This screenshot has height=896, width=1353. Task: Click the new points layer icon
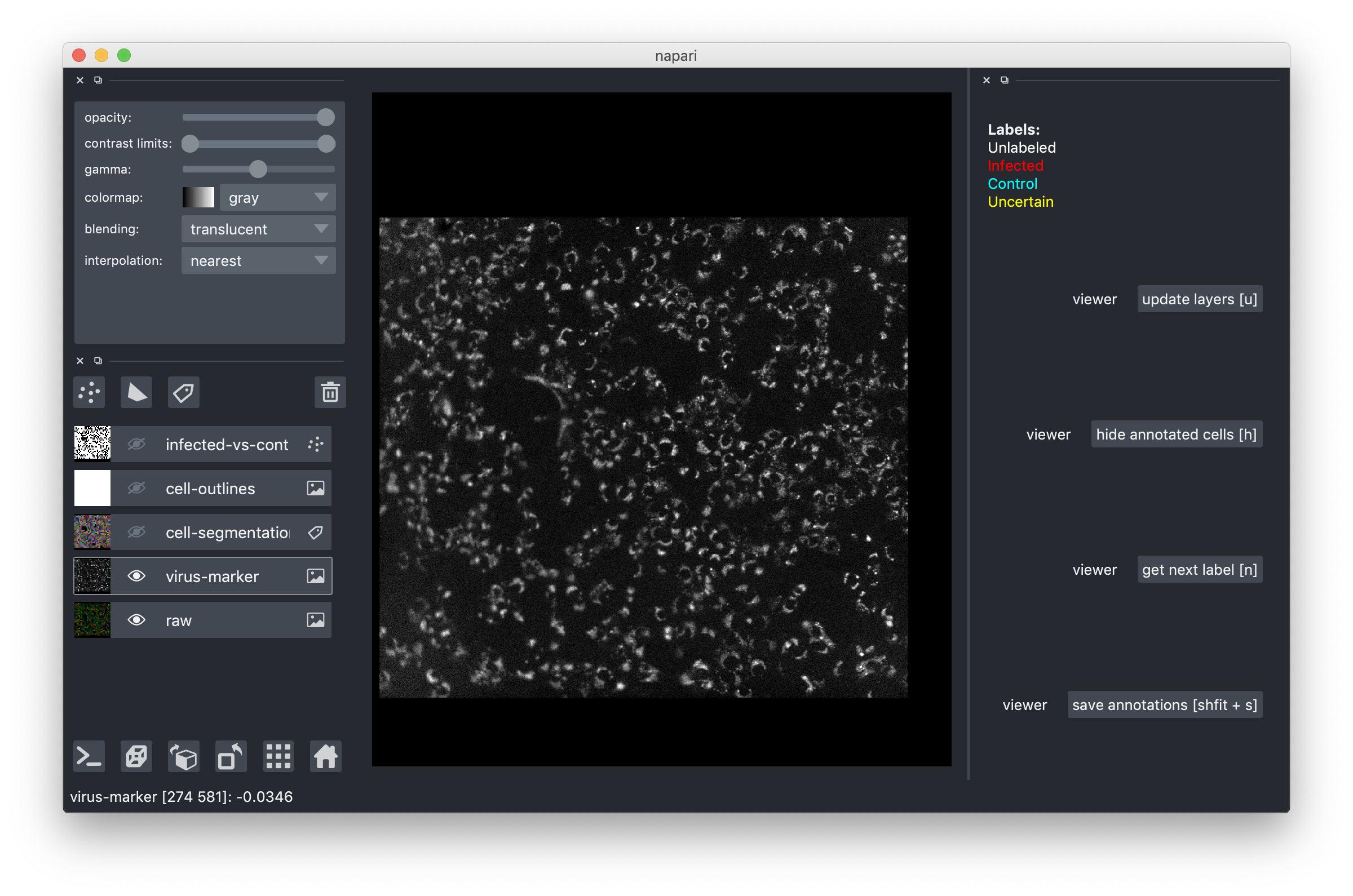[x=89, y=393]
